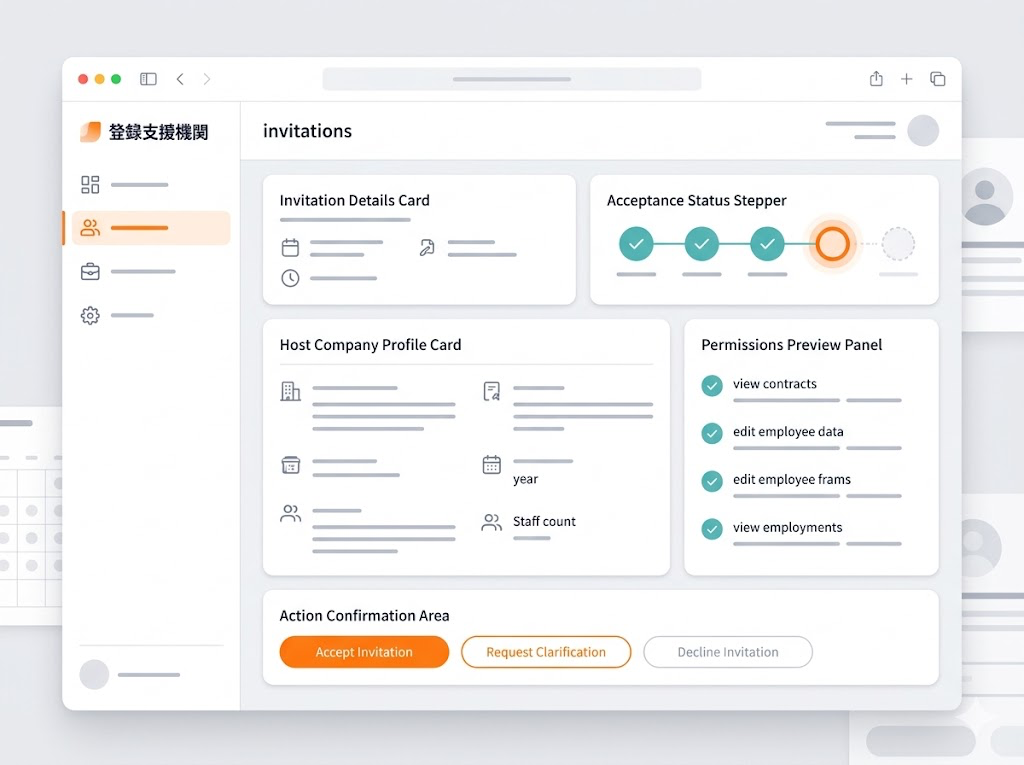The width and height of the screenshot is (1024, 765).
Task: Click the Accept Invitation button
Action: coord(364,652)
